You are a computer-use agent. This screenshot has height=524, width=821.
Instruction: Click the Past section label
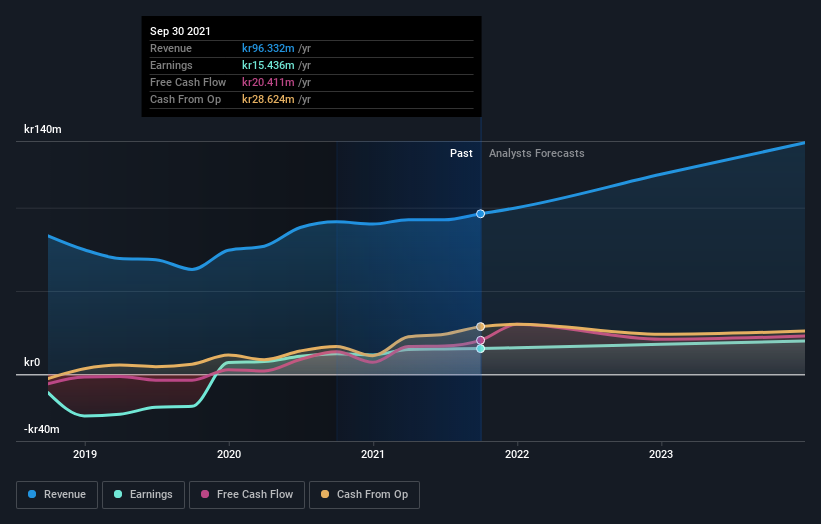(461, 153)
